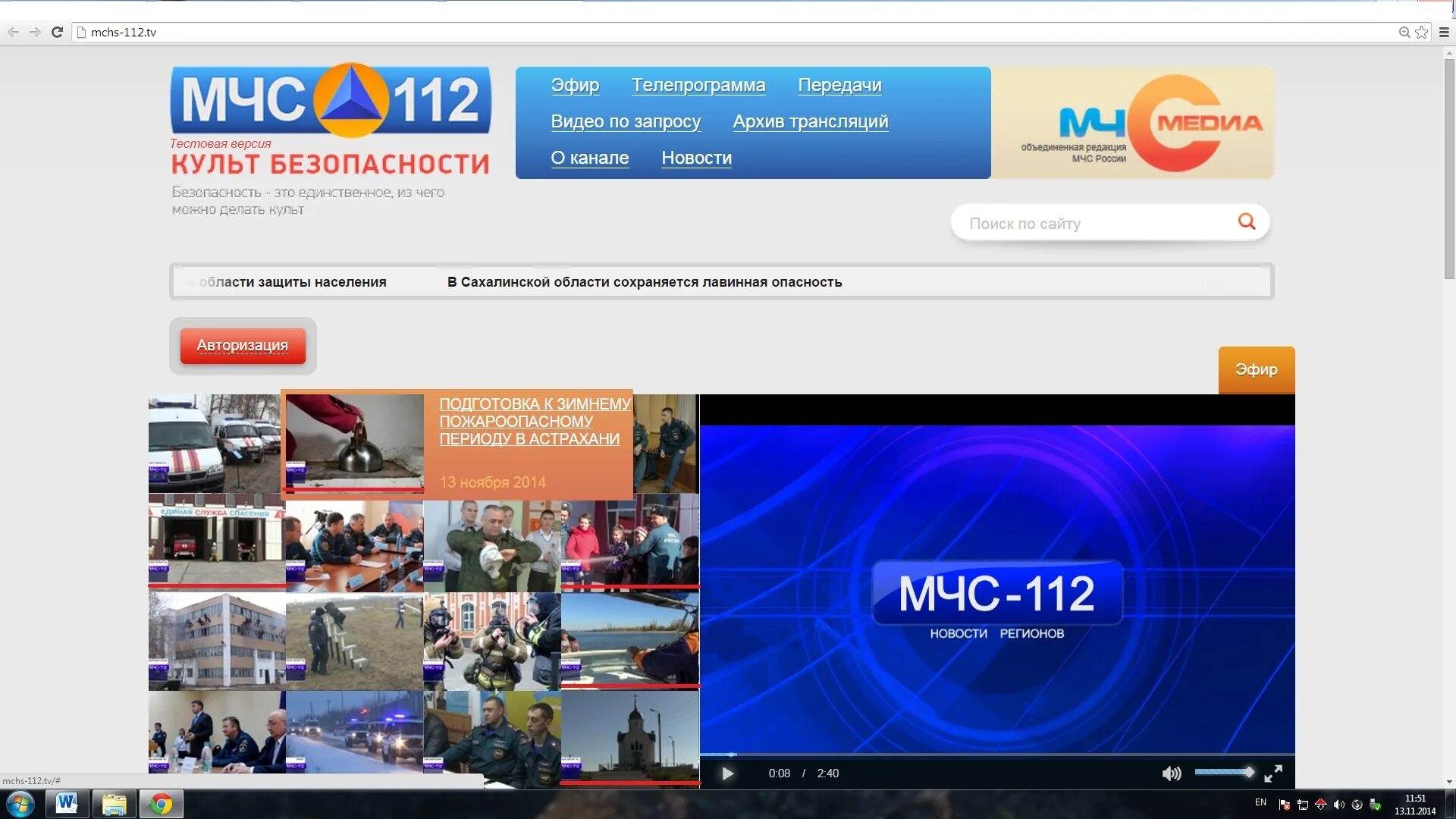The width and height of the screenshot is (1456, 819).
Task: Open File Explorer from the taskbar
Action: 114,804
